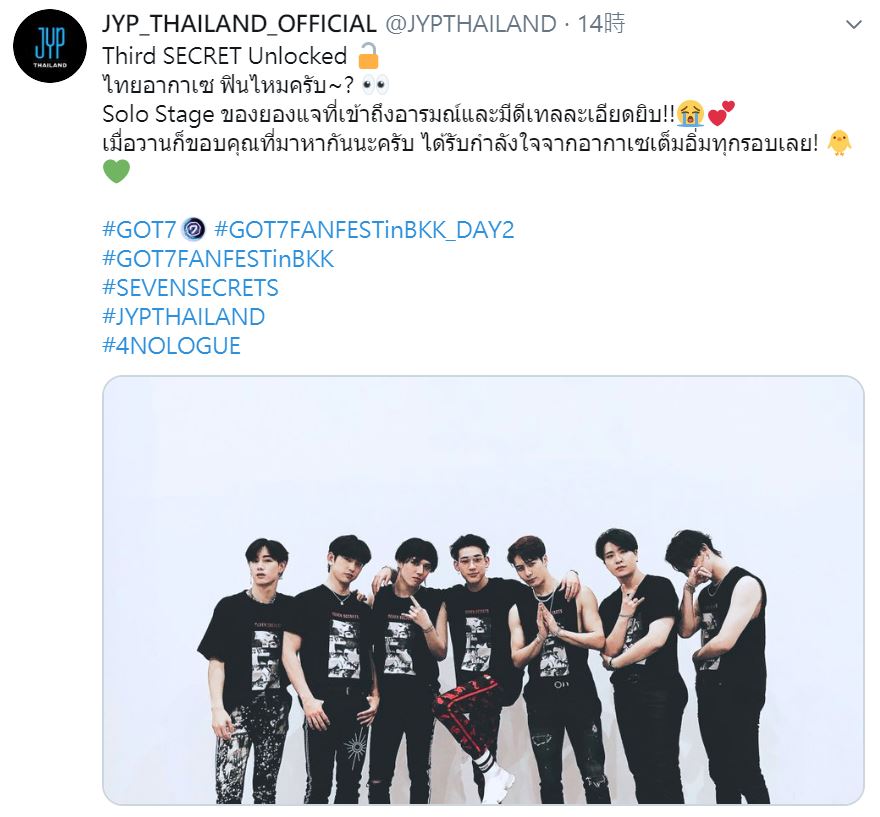Image resolution: width=880 pixels, height=817 pixels.
Task: Click the green heart emoji
Action: point(116,171)
